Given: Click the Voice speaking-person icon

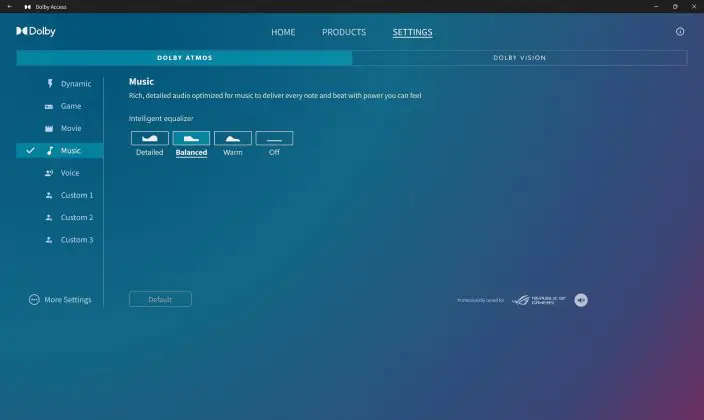Looking at the screenshot, I should [49, 173].
